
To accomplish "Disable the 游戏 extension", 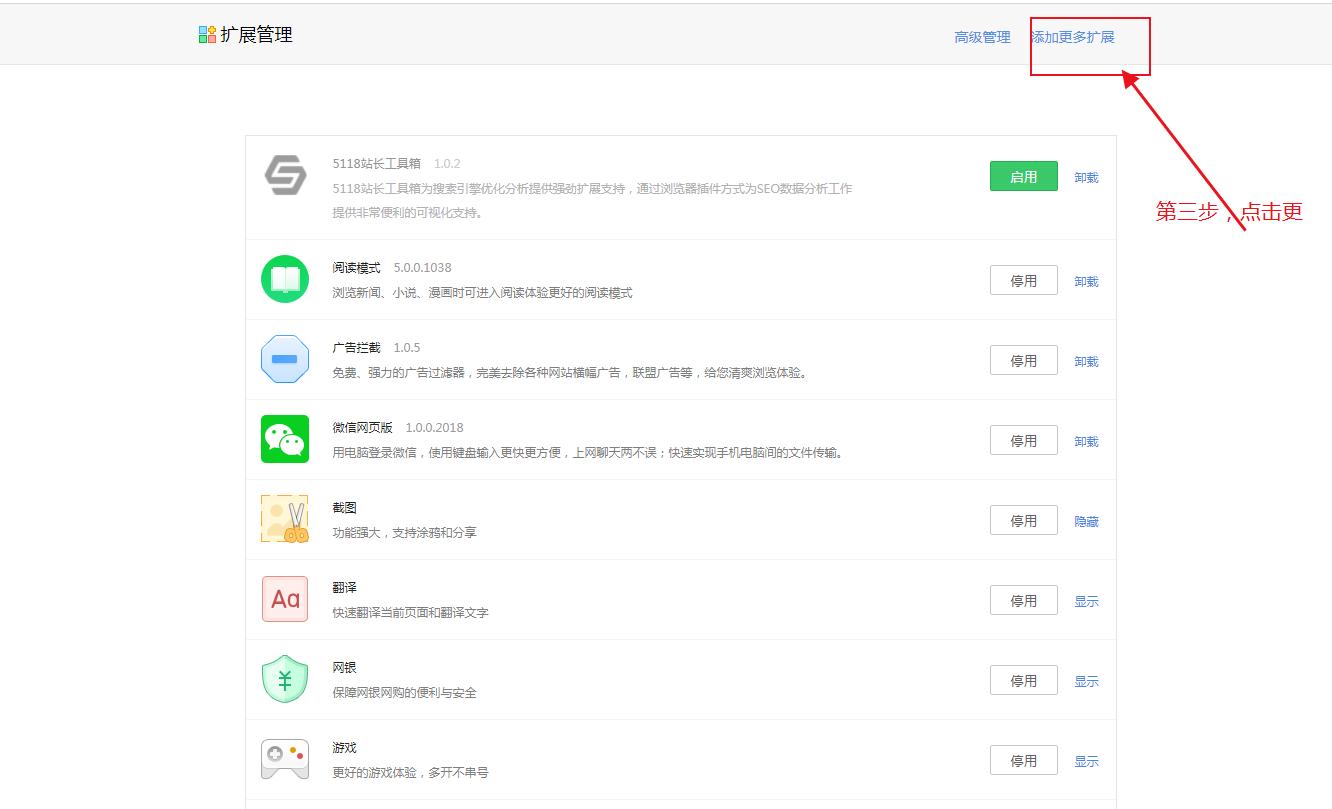I will 1023,760.
